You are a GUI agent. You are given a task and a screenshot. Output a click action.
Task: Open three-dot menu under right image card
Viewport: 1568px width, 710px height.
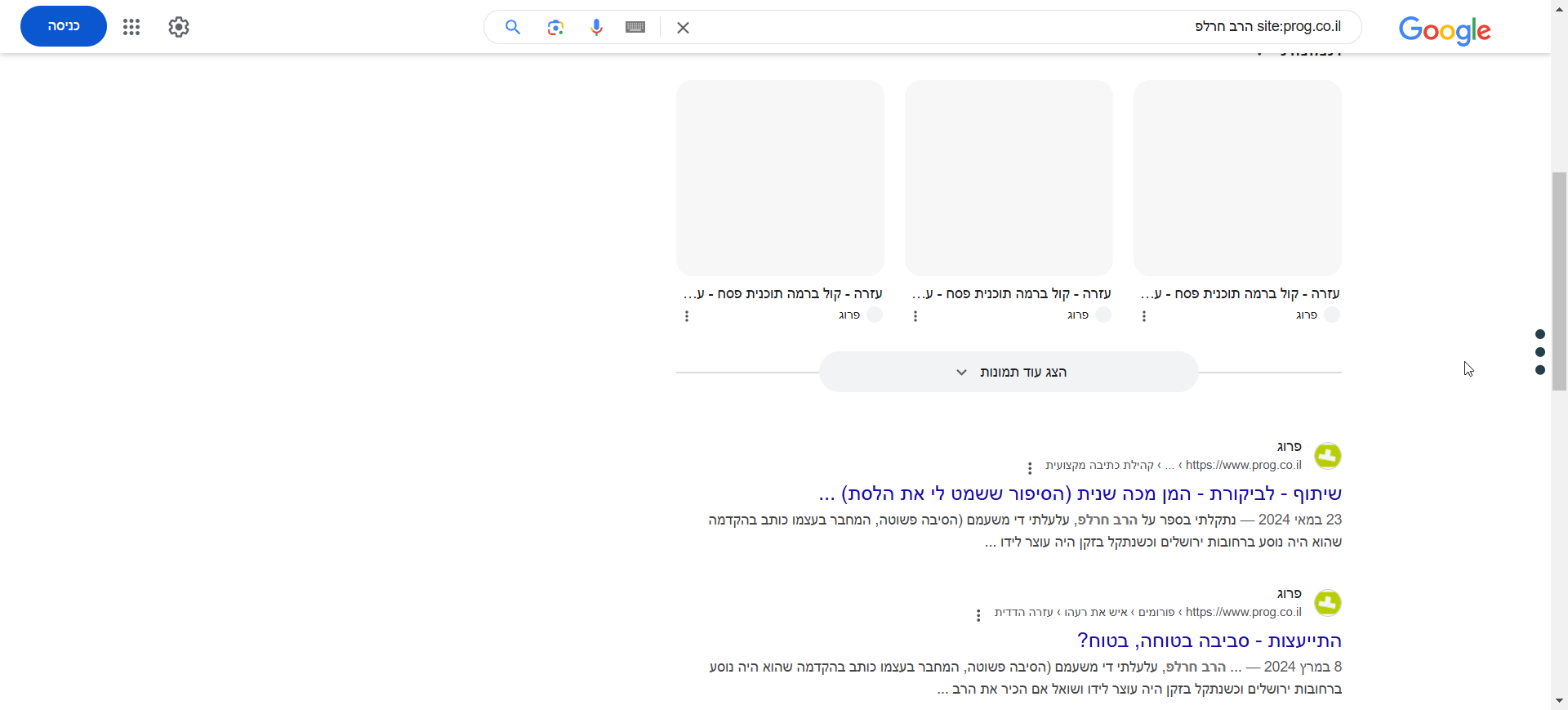click(x=1144, y=316)
